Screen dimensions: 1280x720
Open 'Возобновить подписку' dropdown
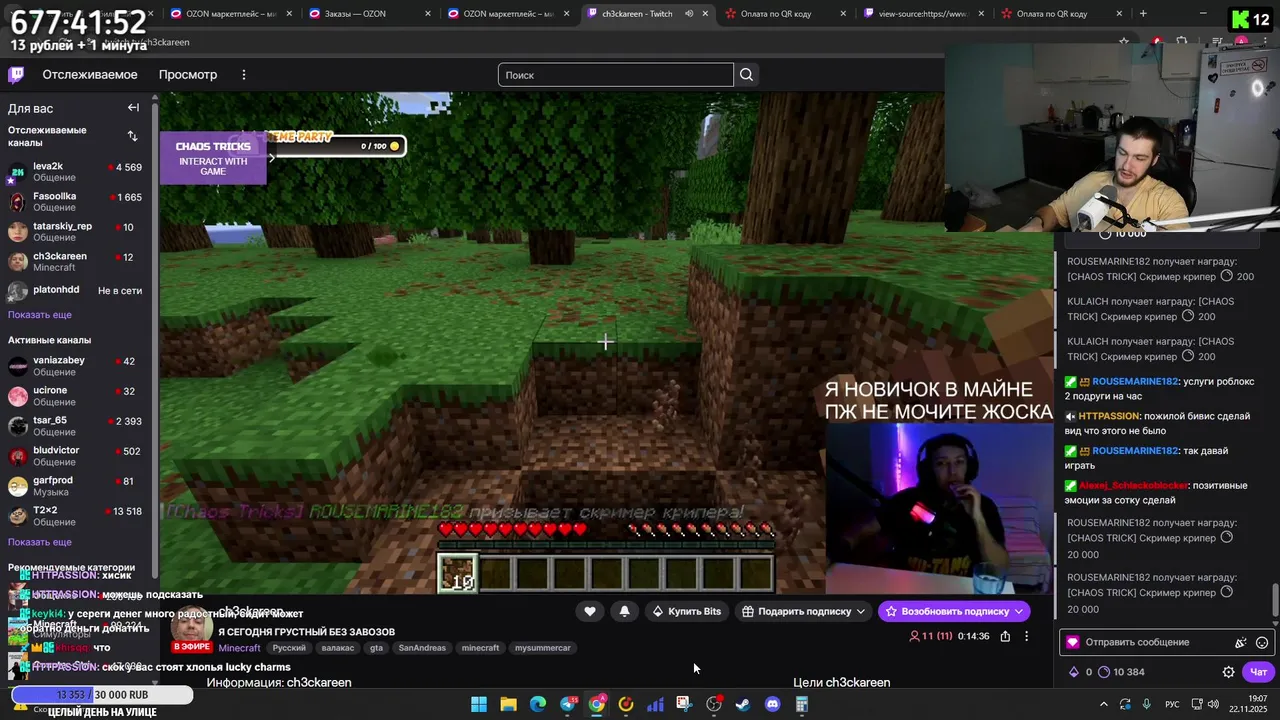point(954,611)
